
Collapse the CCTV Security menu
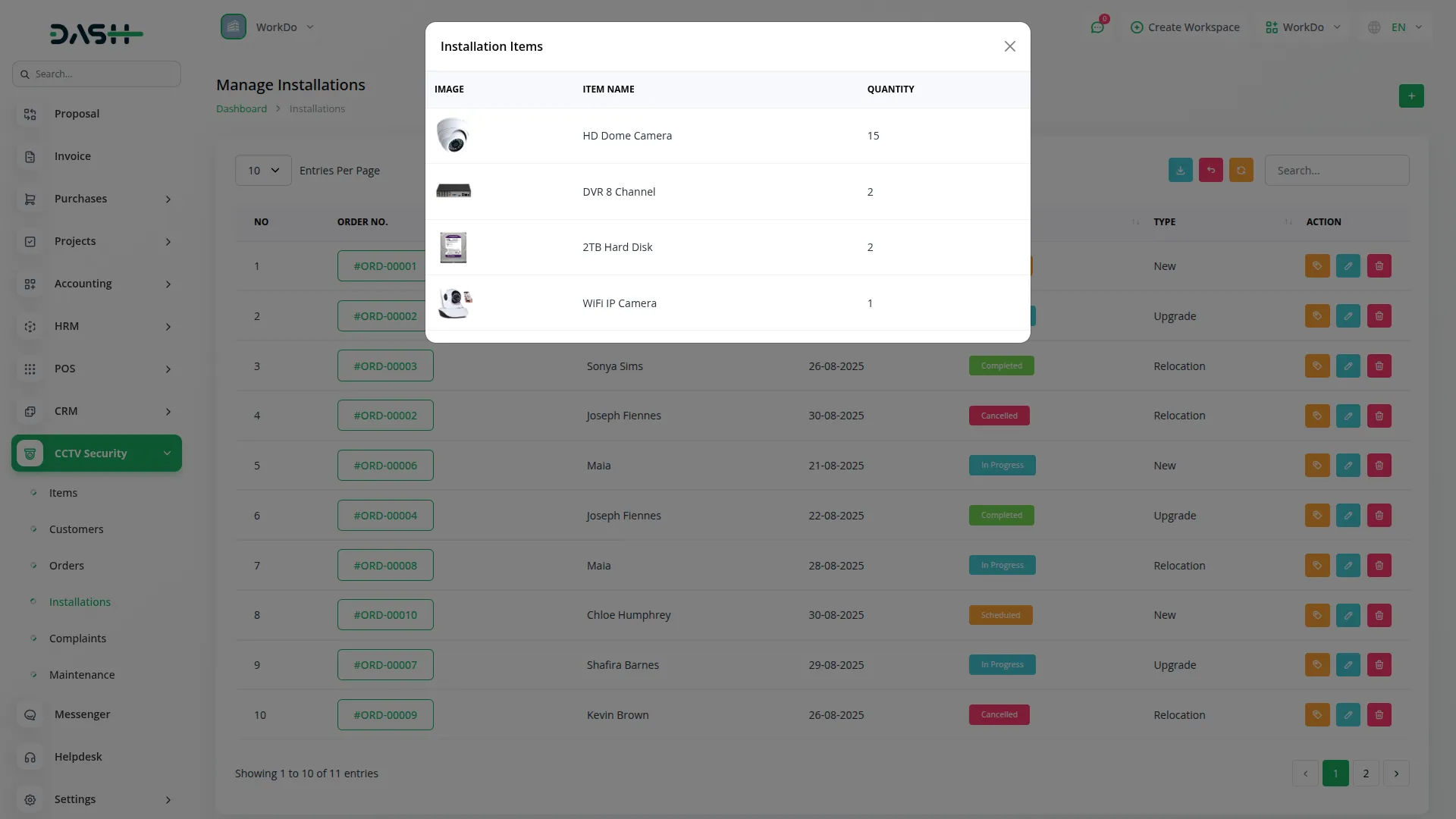(x=96, y=453)
